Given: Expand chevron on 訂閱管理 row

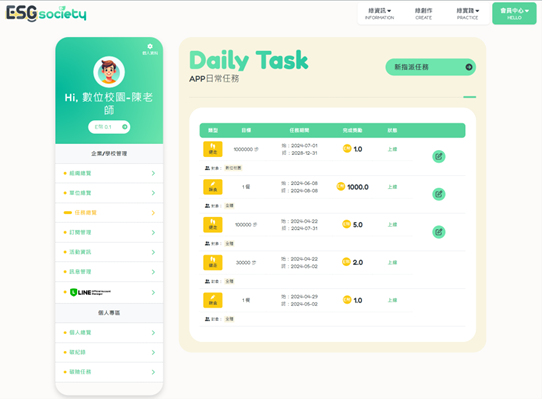Looking at the screenshot, I should (153, 233).
